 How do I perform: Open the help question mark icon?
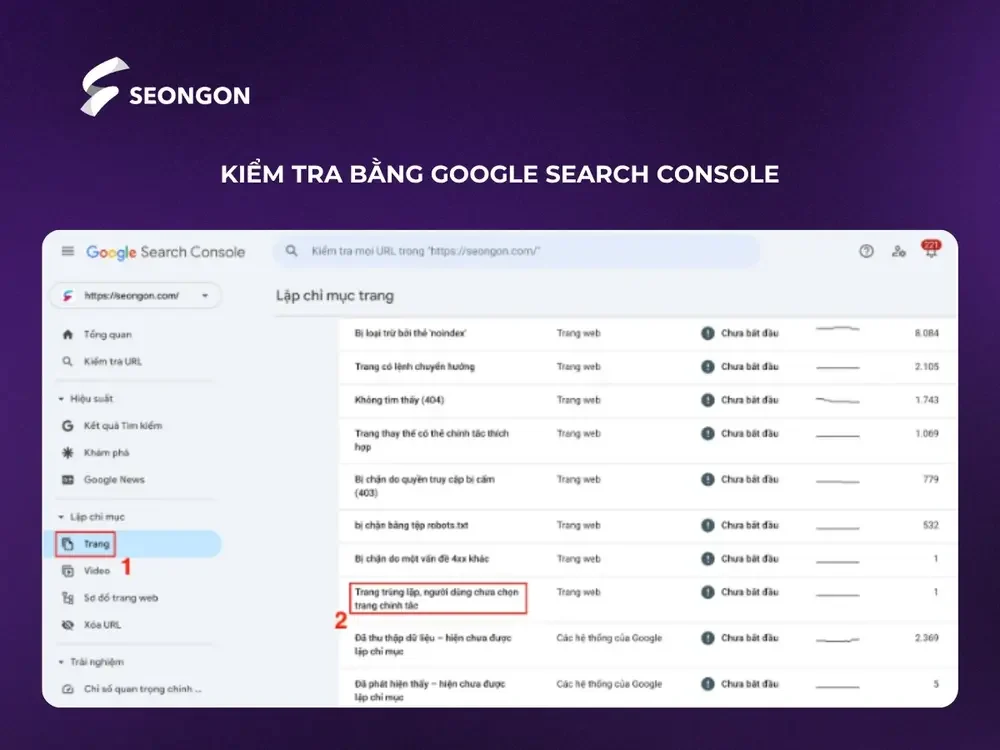[866, 251]
